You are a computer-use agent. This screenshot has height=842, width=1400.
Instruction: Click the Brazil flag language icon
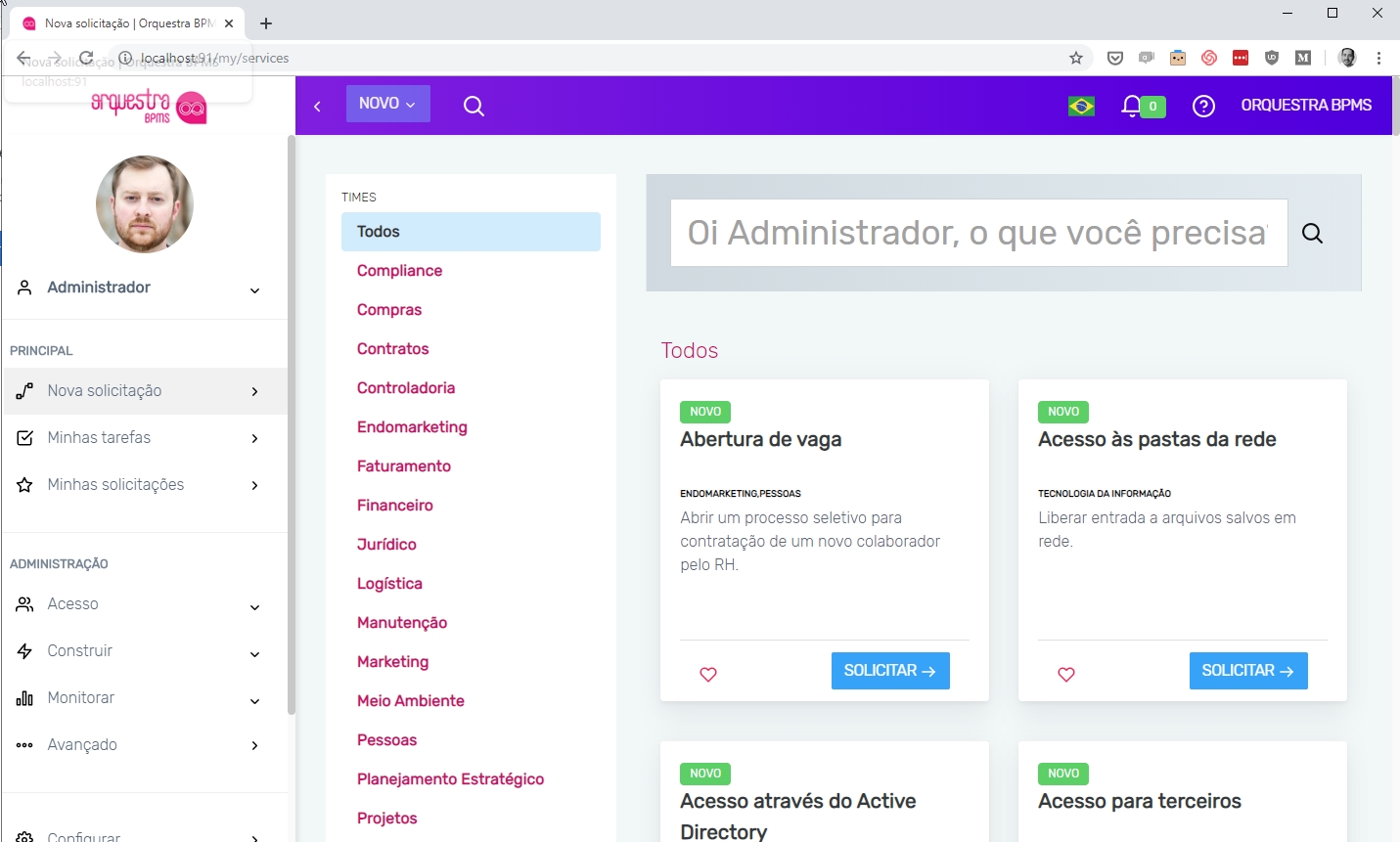tap(1081, 106)
